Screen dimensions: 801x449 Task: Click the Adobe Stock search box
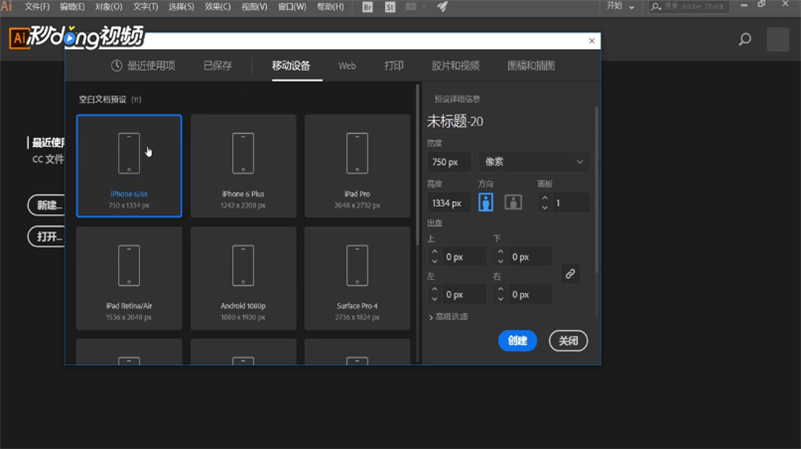(689, 6)
